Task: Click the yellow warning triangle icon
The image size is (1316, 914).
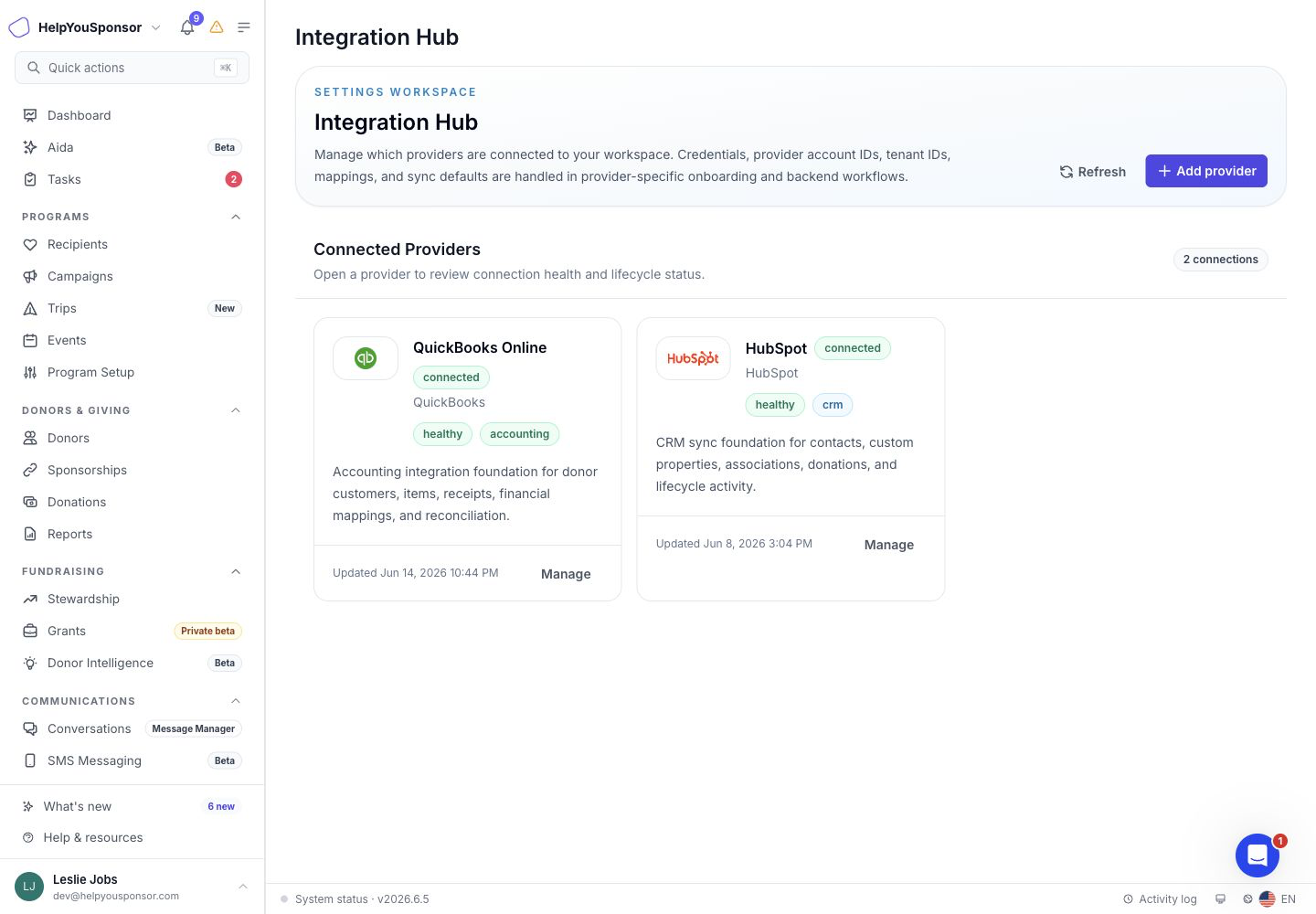Action: point(217,27)
